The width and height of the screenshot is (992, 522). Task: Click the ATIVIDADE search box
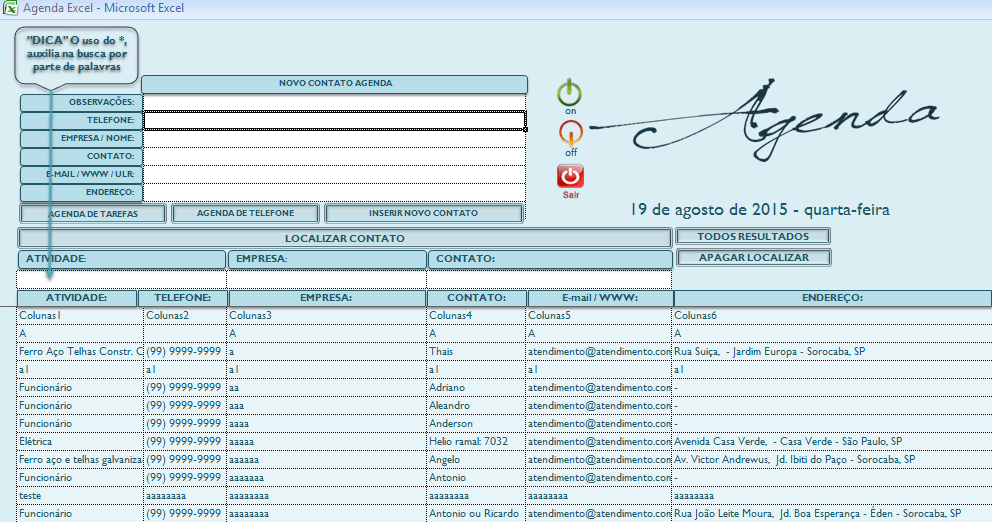(121, 279)
